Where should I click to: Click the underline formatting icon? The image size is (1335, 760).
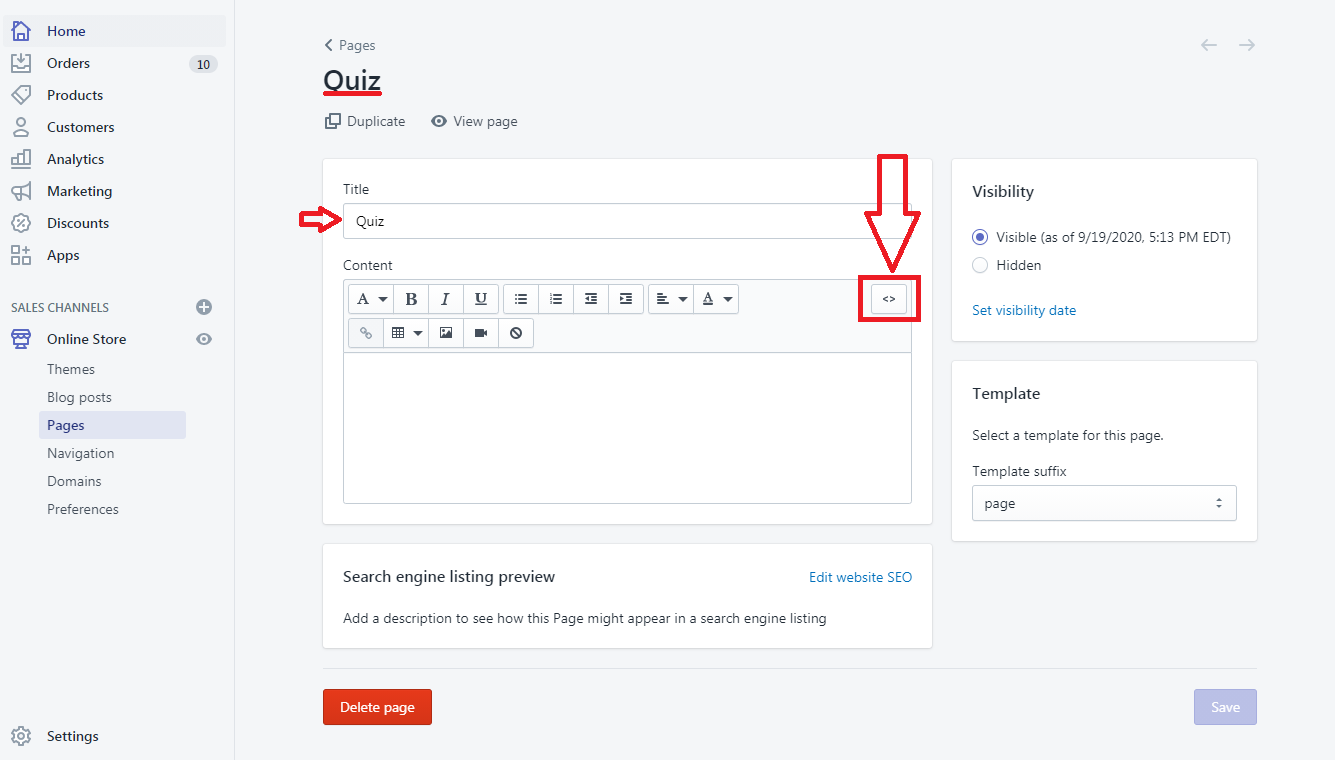coord(481,299)
